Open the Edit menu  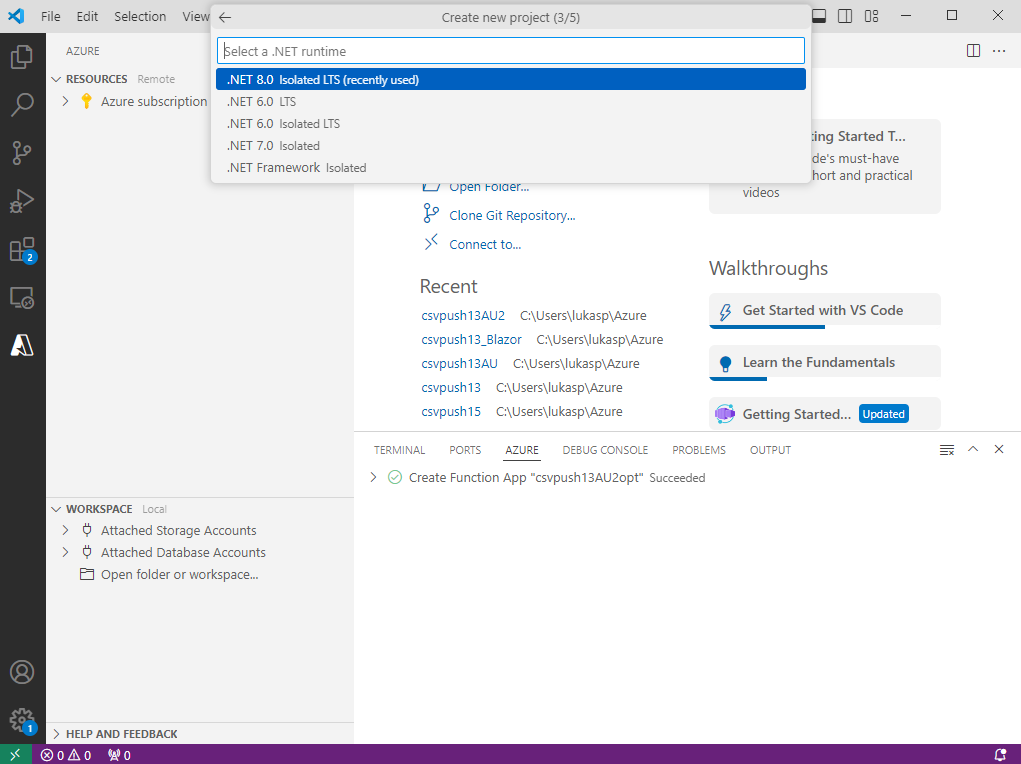(x=87, y=16)
